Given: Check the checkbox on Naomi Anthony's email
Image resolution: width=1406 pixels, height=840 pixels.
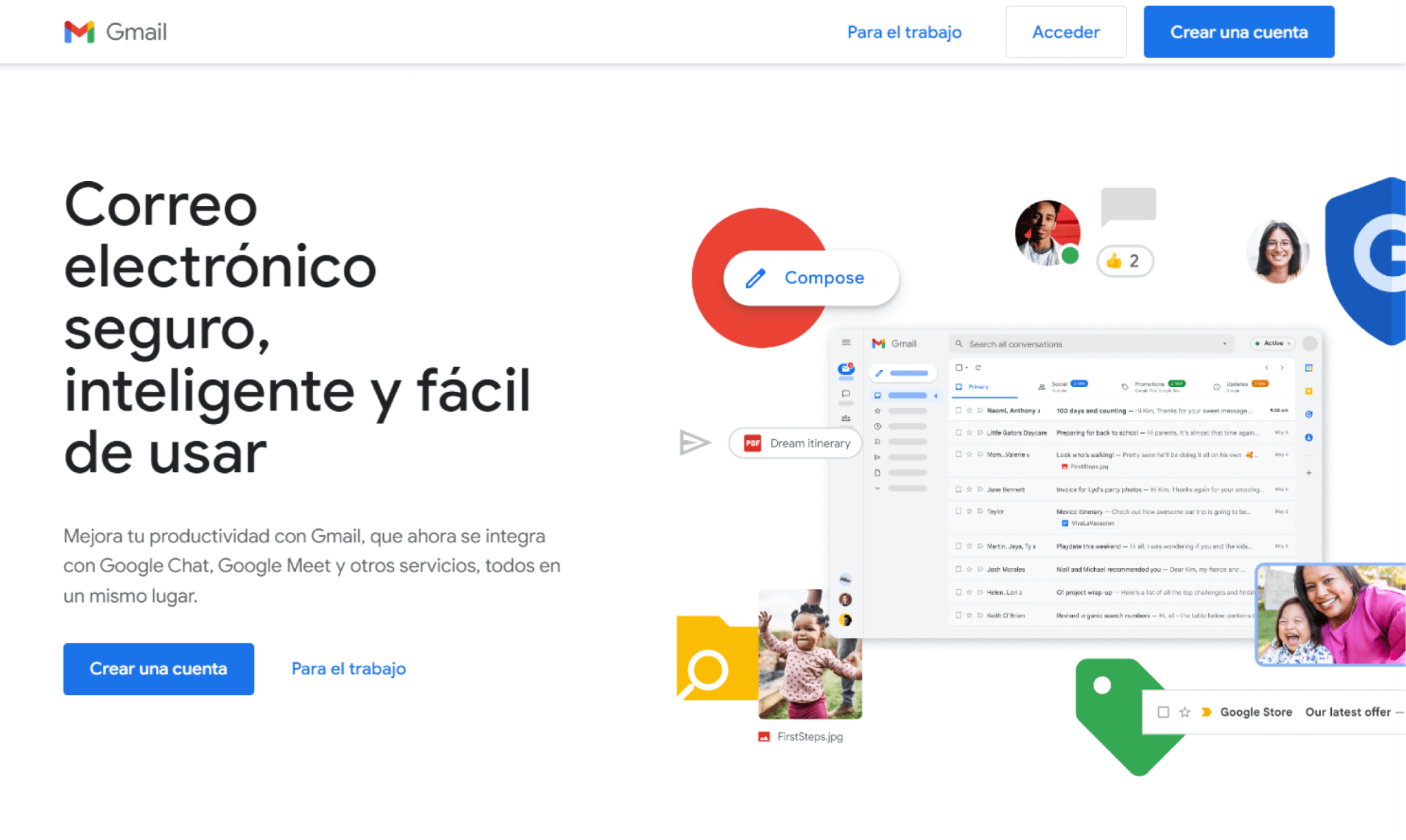Looking at the screenshot, I should pyautogui.click(x=958, y=410).
